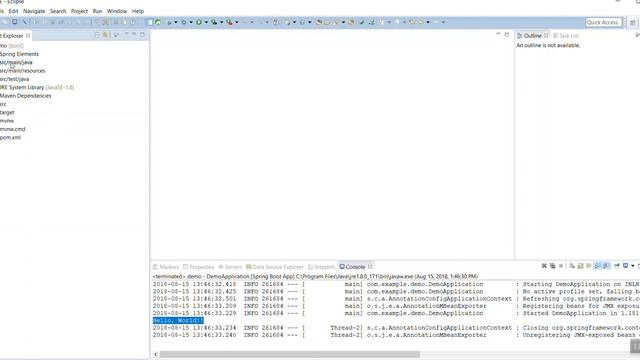
Task: Select Maven Dependencies in the tree
Action: click(26, 96)
